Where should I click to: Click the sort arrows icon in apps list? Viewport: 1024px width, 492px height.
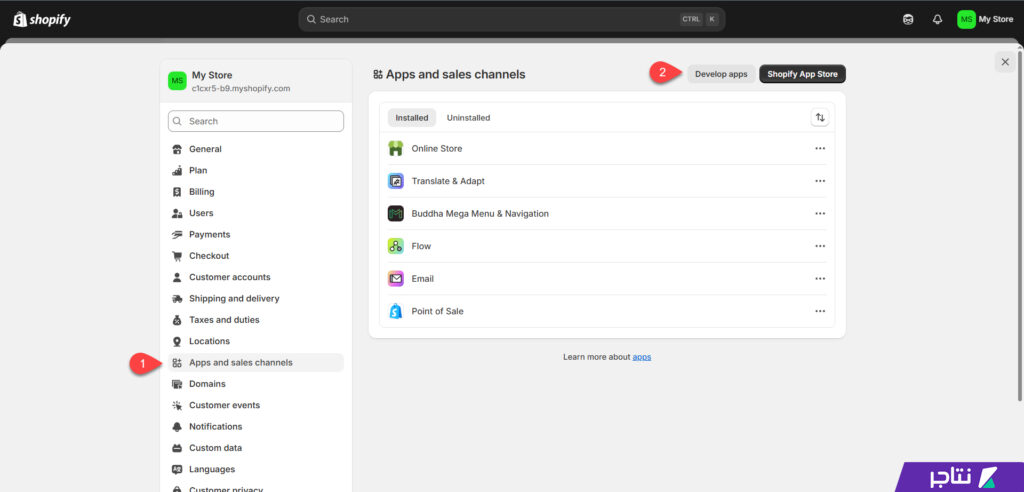[820, 118]
